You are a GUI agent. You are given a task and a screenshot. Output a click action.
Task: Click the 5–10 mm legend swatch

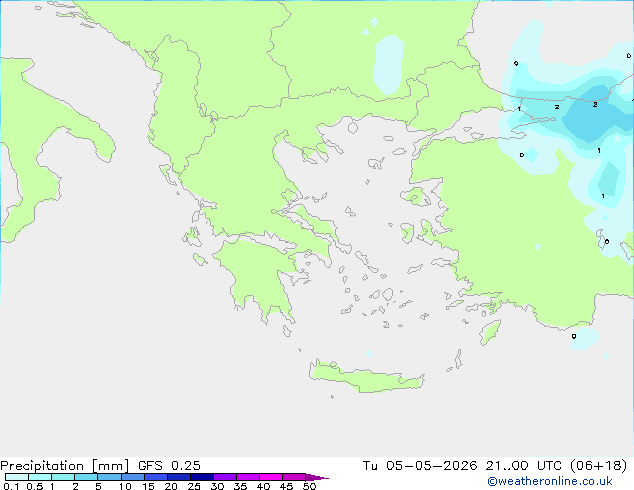(109, 477)
